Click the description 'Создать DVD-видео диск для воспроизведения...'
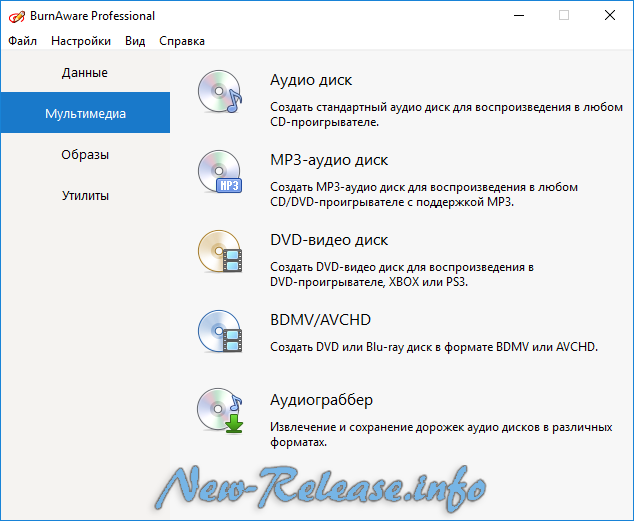 tap(402, 274)
